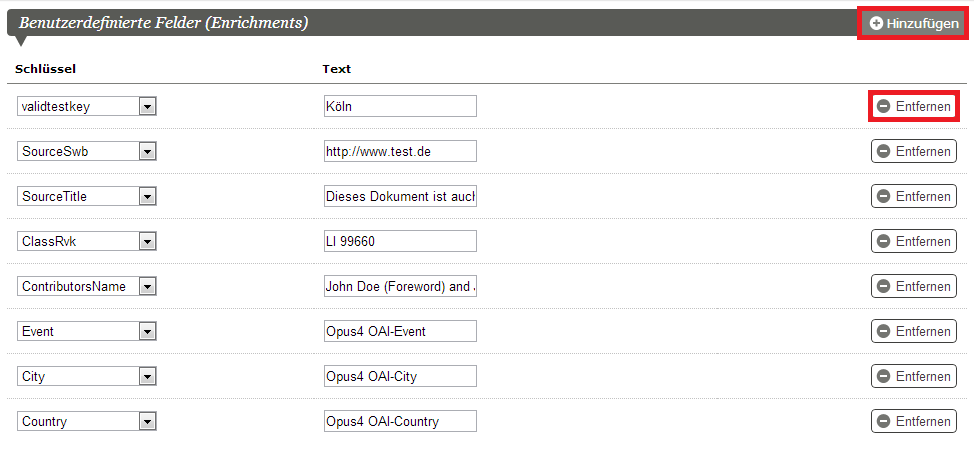Select the Opus4 OAI-City text field
Viewport: 974px width, 449px height.
point(400,376)
